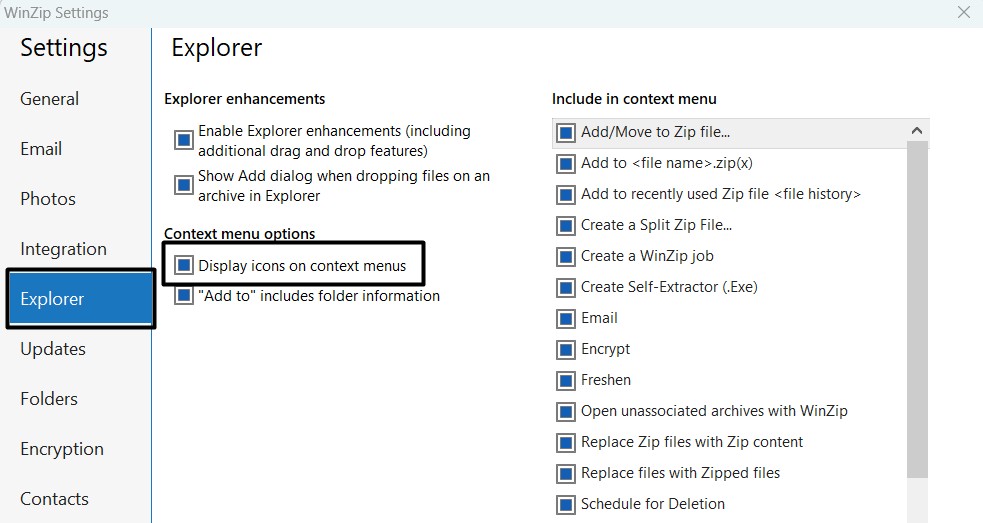The height and width of the screenshot is (523, 983).
Task: Toggle the Encrypt context menu checkbox
Action: [x=566, y=349]
